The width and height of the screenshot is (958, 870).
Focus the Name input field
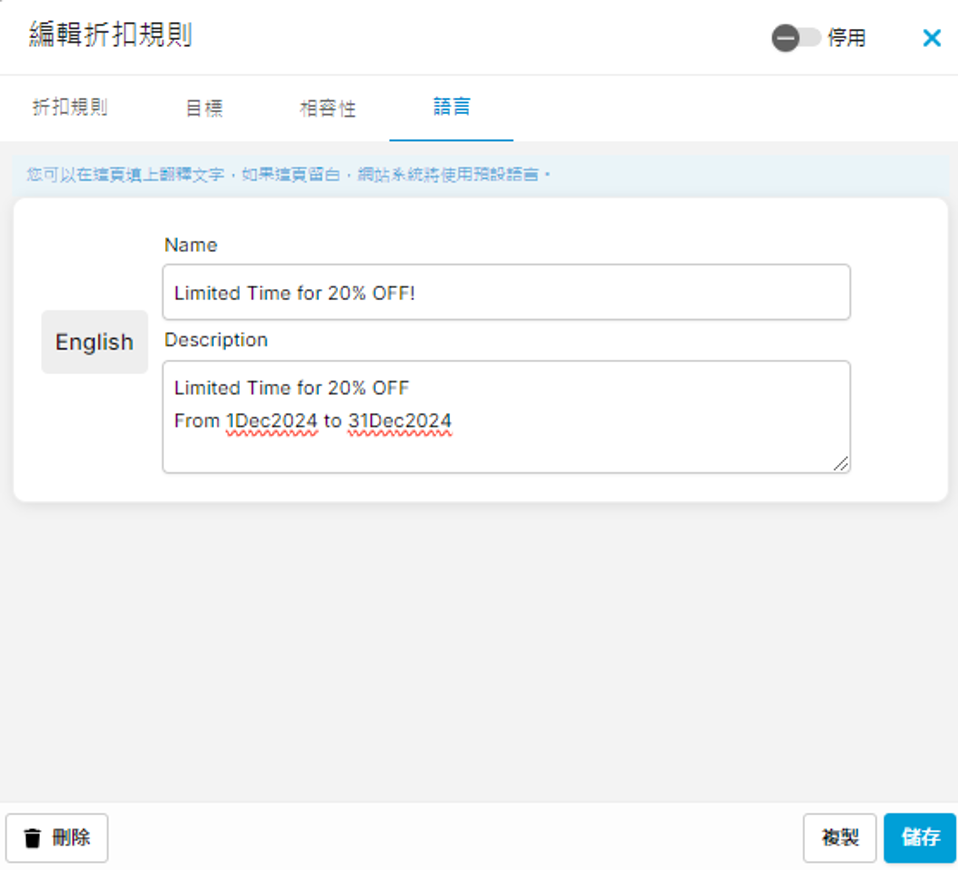click(506, 293)
